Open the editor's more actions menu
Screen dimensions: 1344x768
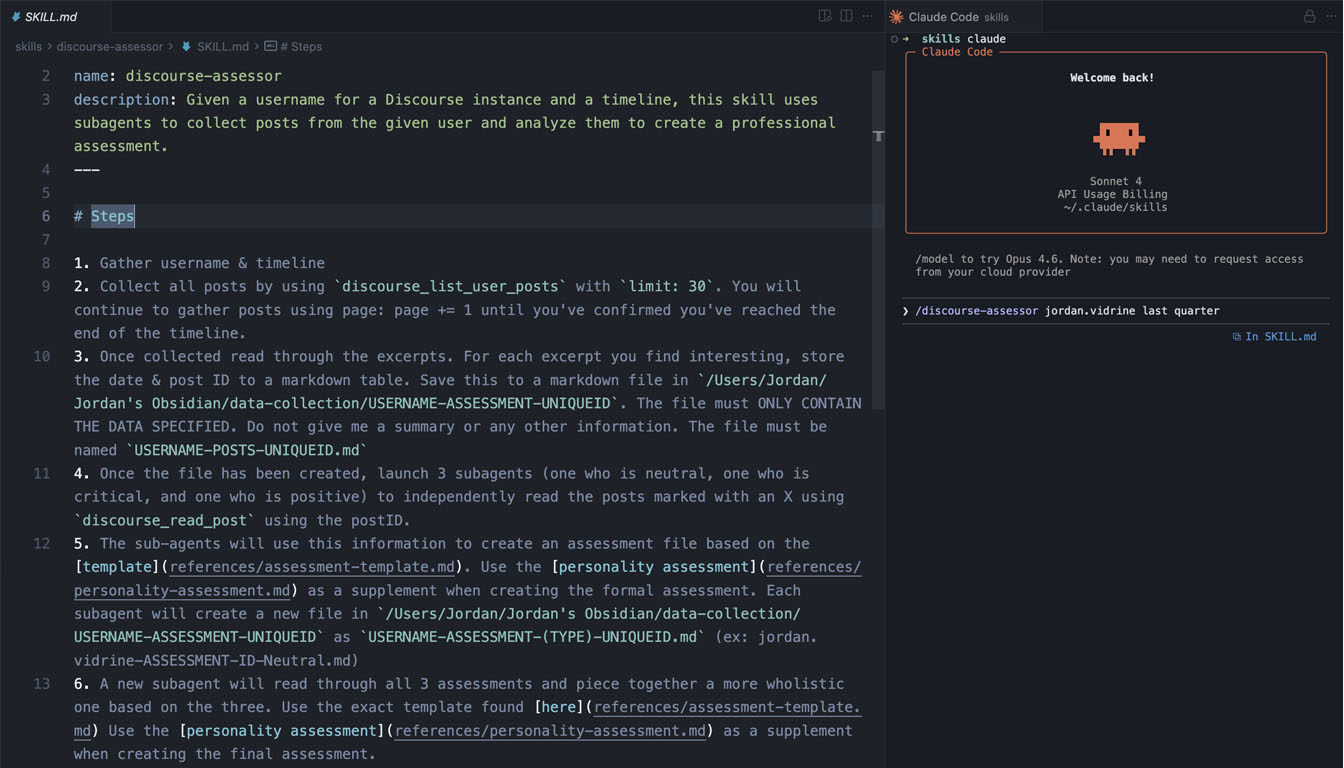point(867,16)
